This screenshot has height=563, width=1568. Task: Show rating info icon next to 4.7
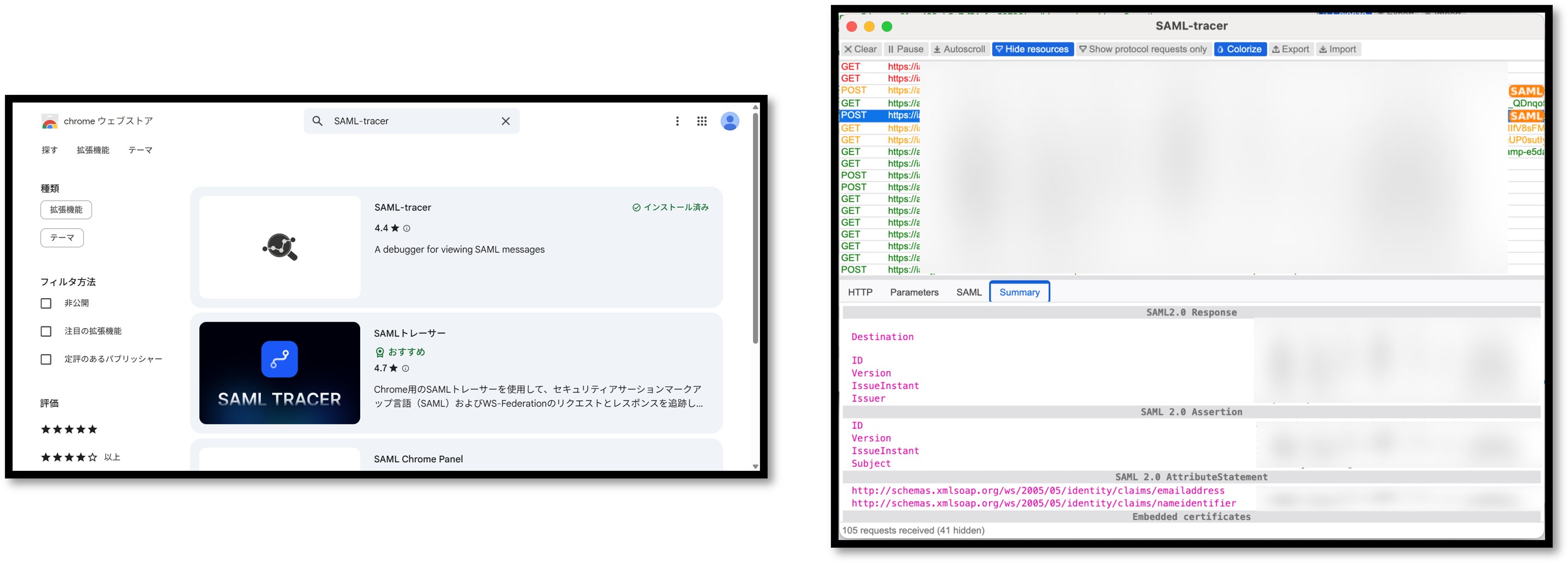[x=405, y=368]
